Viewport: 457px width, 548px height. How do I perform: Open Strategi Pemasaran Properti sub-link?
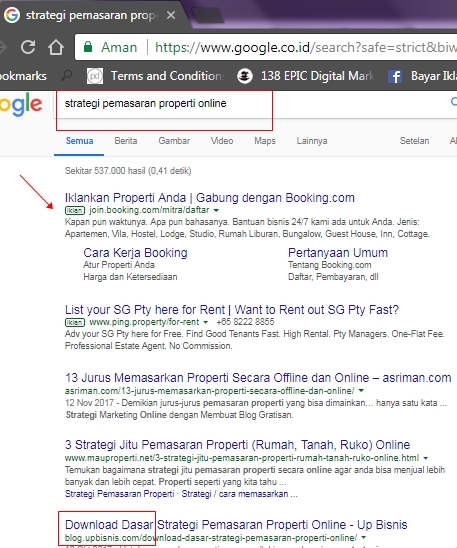(x=119, y=494)
